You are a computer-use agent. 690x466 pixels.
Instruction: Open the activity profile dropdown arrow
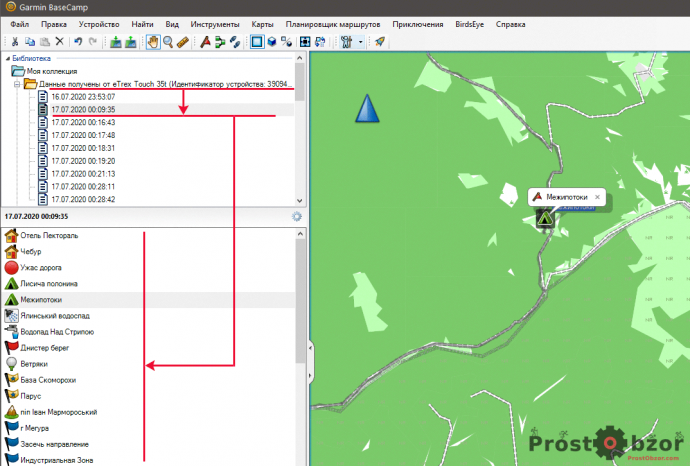(x=360, y=42)
